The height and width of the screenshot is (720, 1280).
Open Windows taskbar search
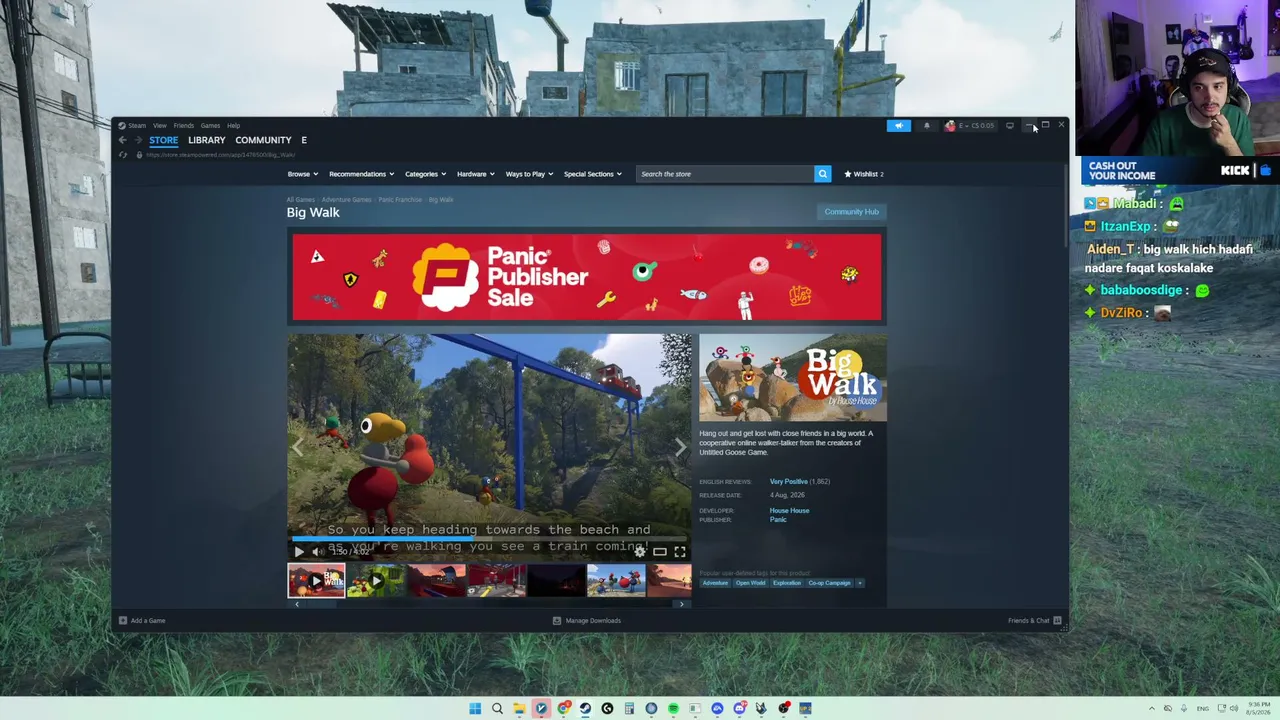tap(497, 709)
